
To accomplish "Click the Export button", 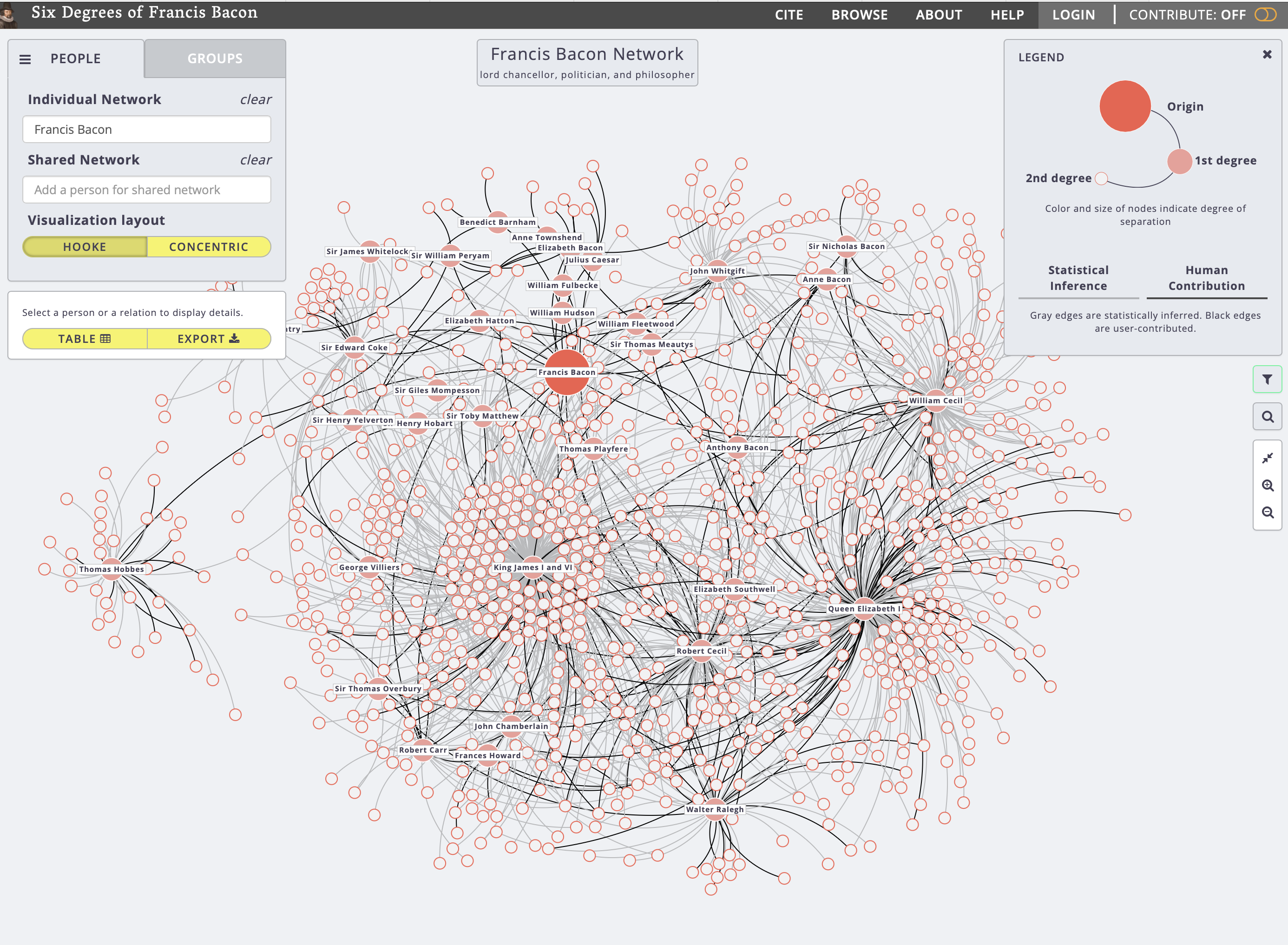I will tap(209, 339).
